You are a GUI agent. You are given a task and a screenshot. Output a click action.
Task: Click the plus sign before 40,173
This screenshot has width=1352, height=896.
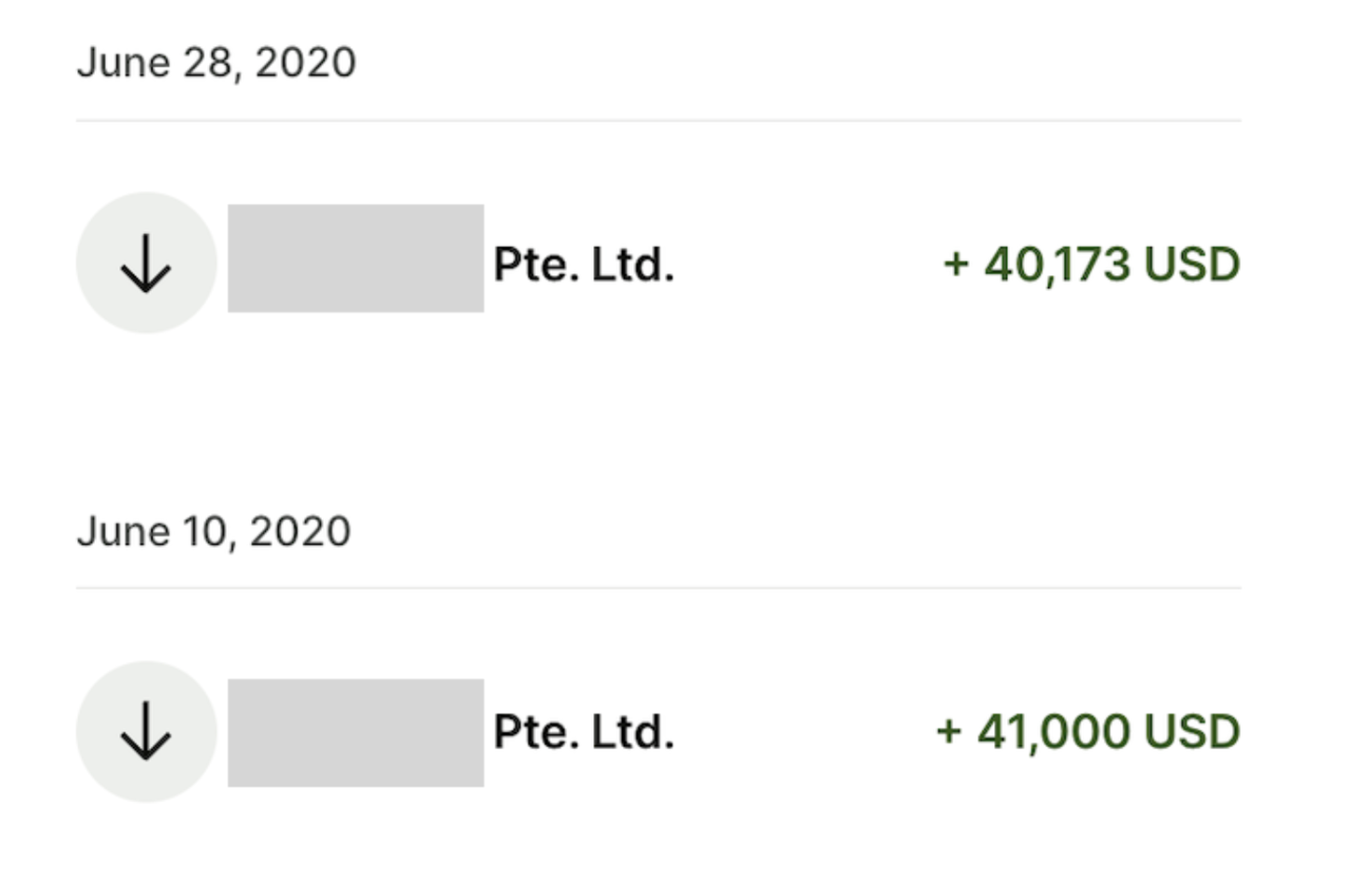(956, 265)
